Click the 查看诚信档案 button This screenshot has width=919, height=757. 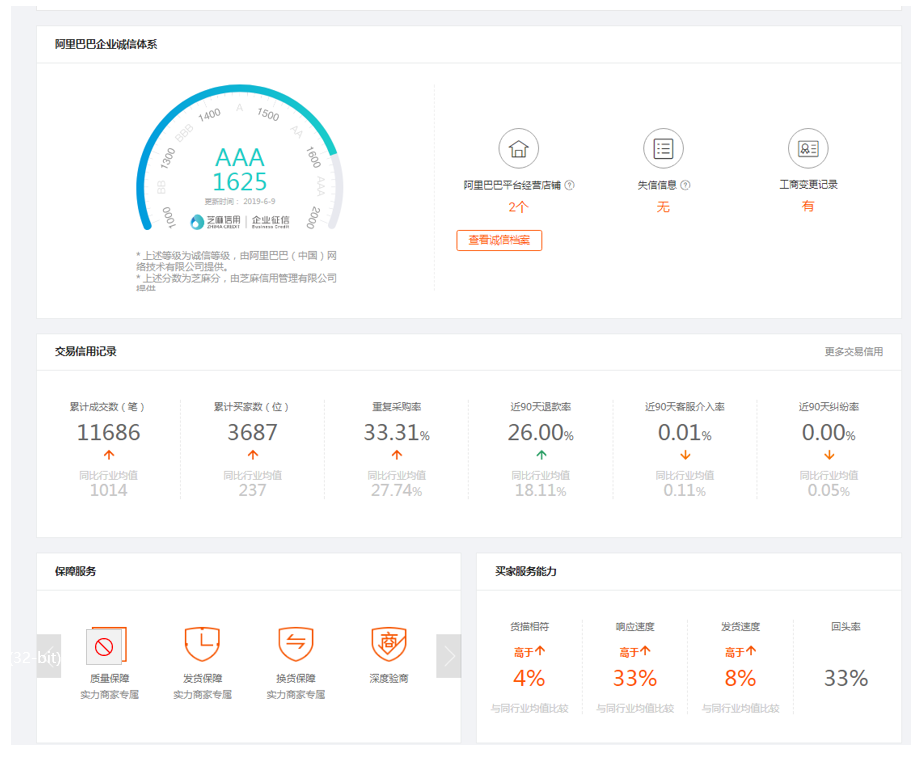499,240
